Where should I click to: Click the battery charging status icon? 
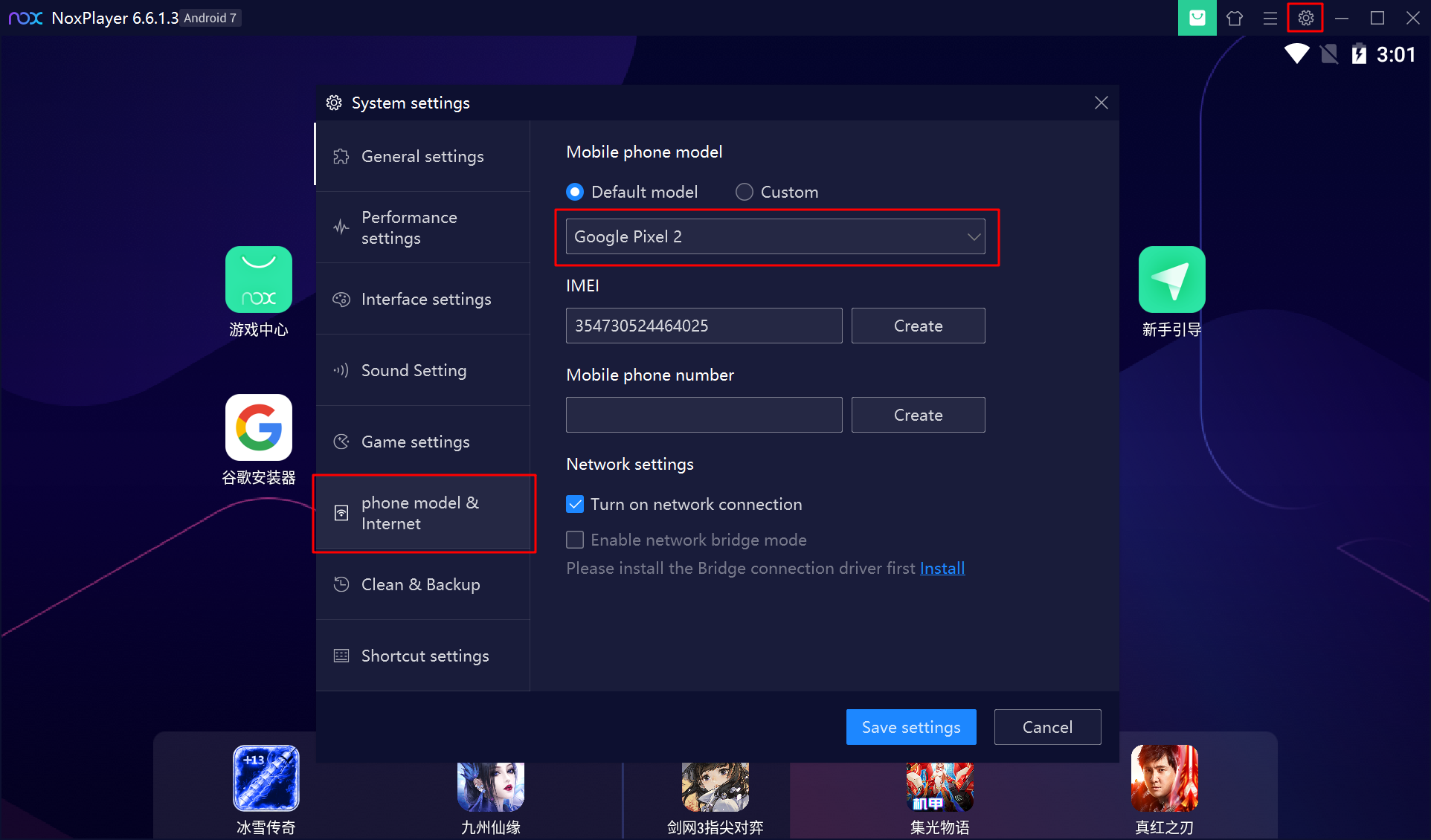point(1359,54)
